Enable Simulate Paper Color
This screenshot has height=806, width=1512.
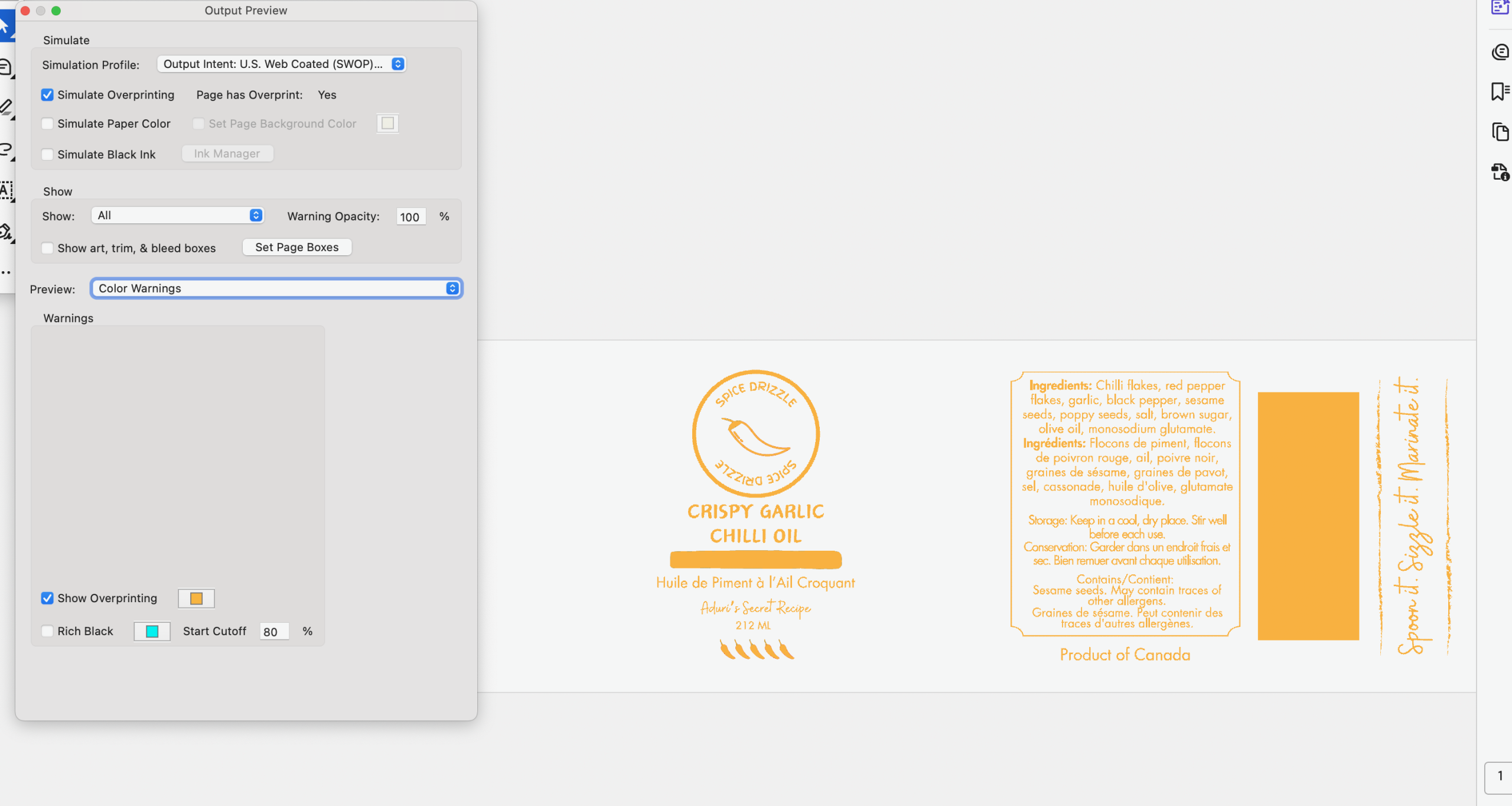pos(48,123)
